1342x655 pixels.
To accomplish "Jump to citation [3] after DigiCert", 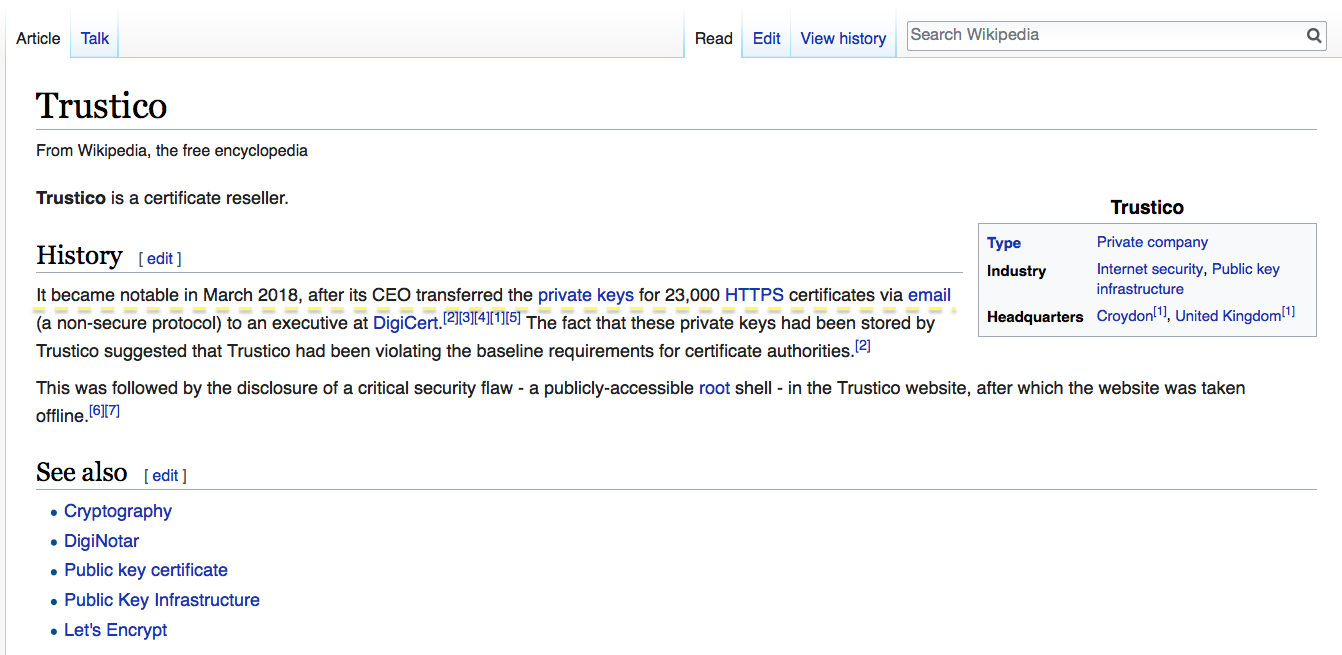I will point(466,318).
